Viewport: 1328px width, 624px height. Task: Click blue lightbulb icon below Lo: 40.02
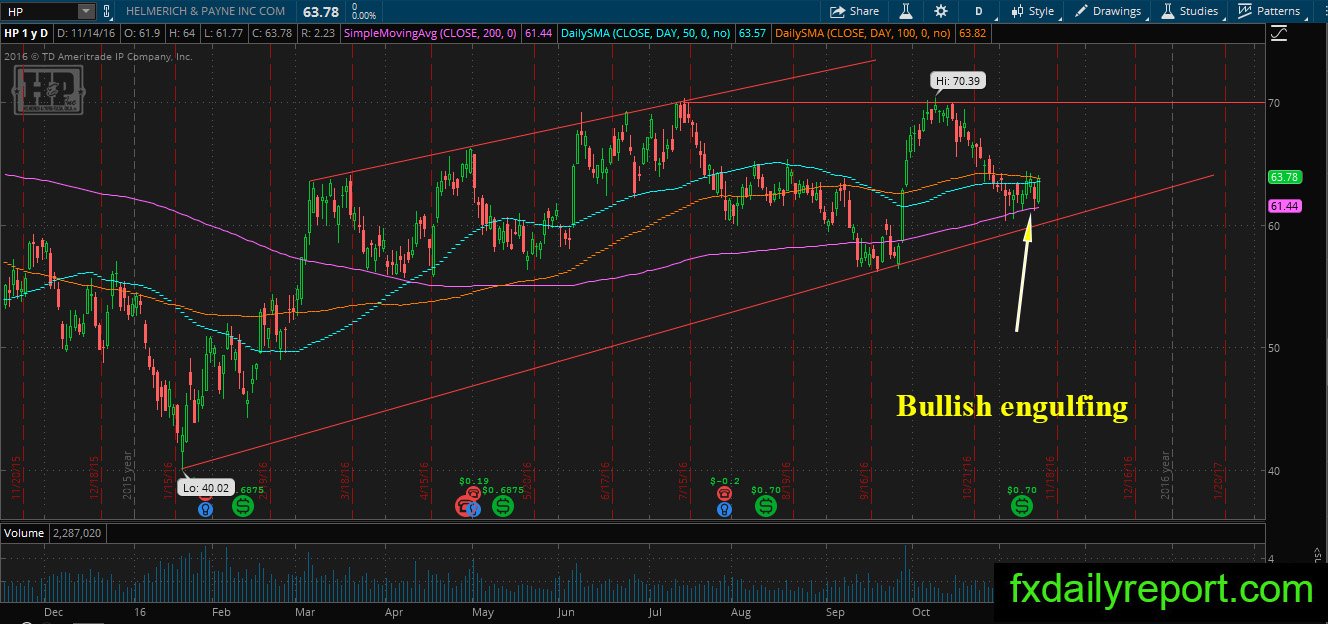(205, 509)
